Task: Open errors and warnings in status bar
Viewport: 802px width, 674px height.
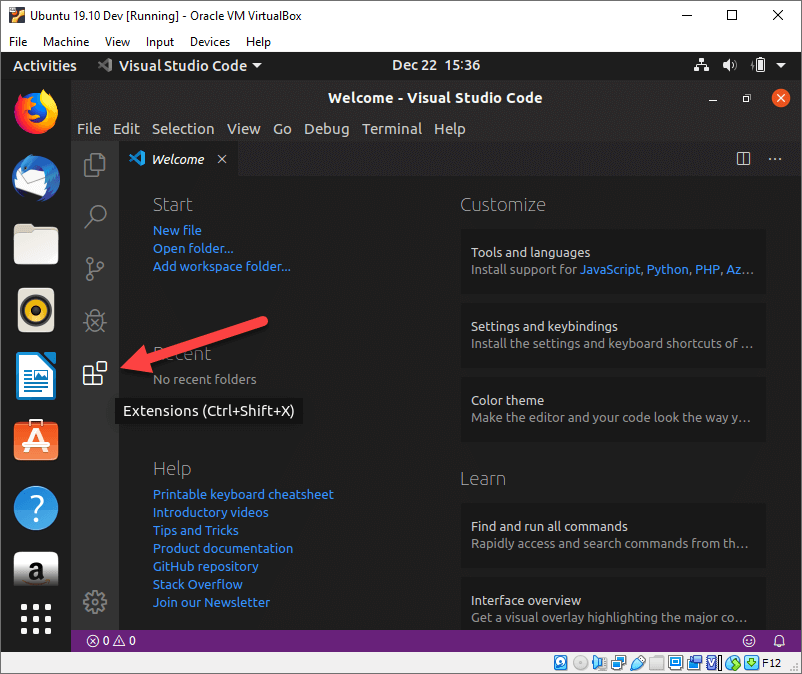Action: (111, 641)
